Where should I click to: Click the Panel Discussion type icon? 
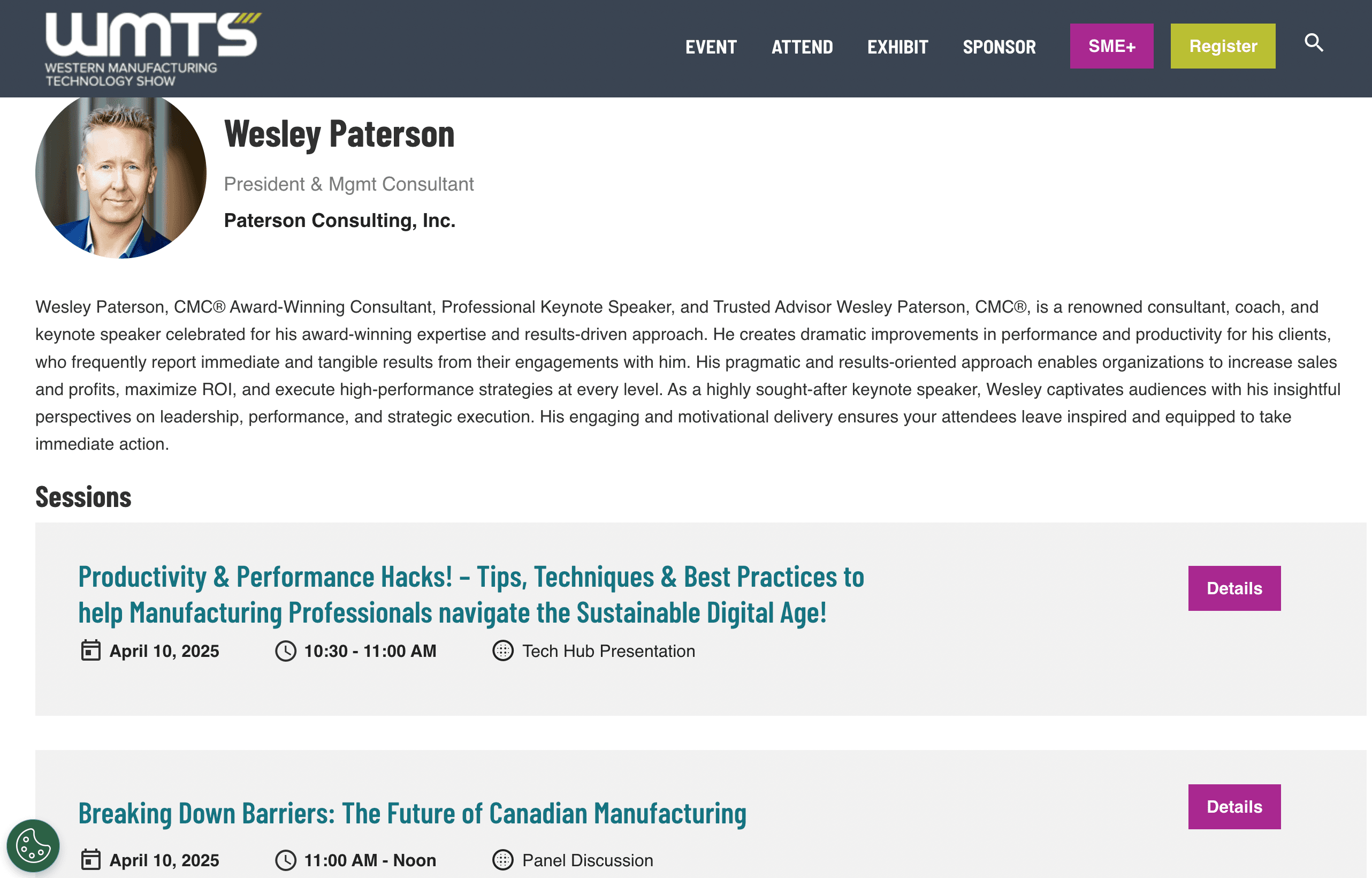click(502, 860)
